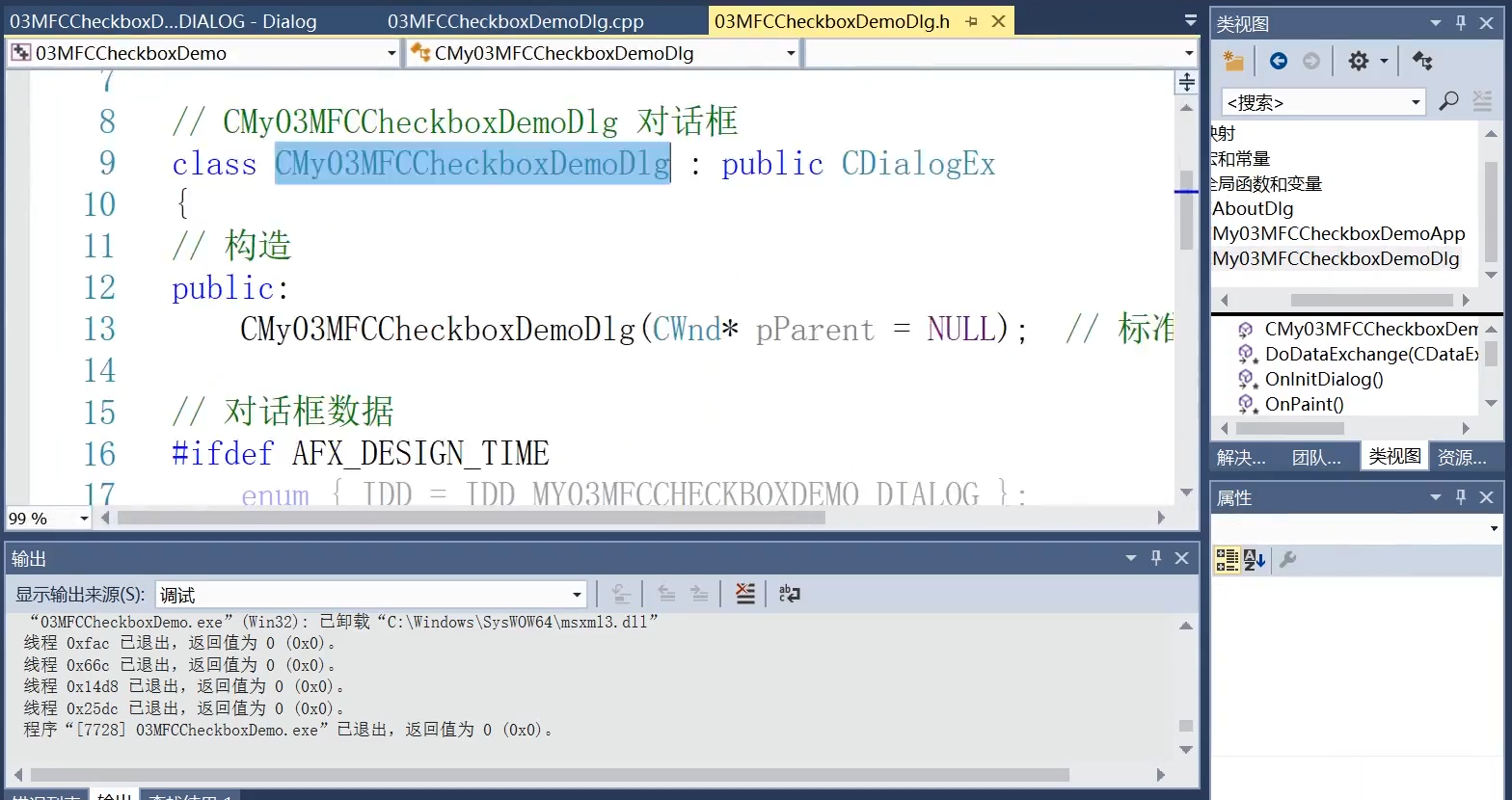Open the output source 调试 dropdown
The width and height of the screenshot is (1512, 800).
[577, 595]
